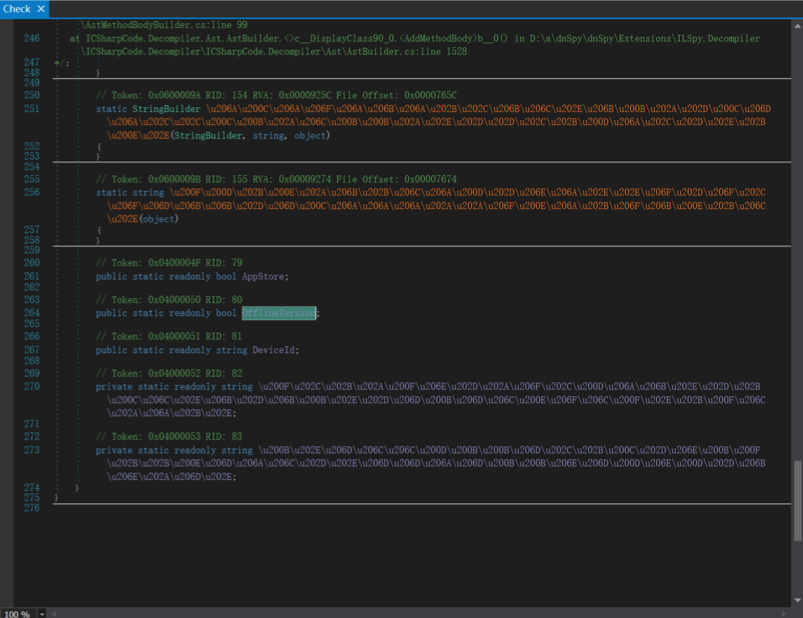This screenshot has height=618, width=803.
Task: Click the DeviceId field identifier
Action: pyautogui.click(x=273, y=350)
